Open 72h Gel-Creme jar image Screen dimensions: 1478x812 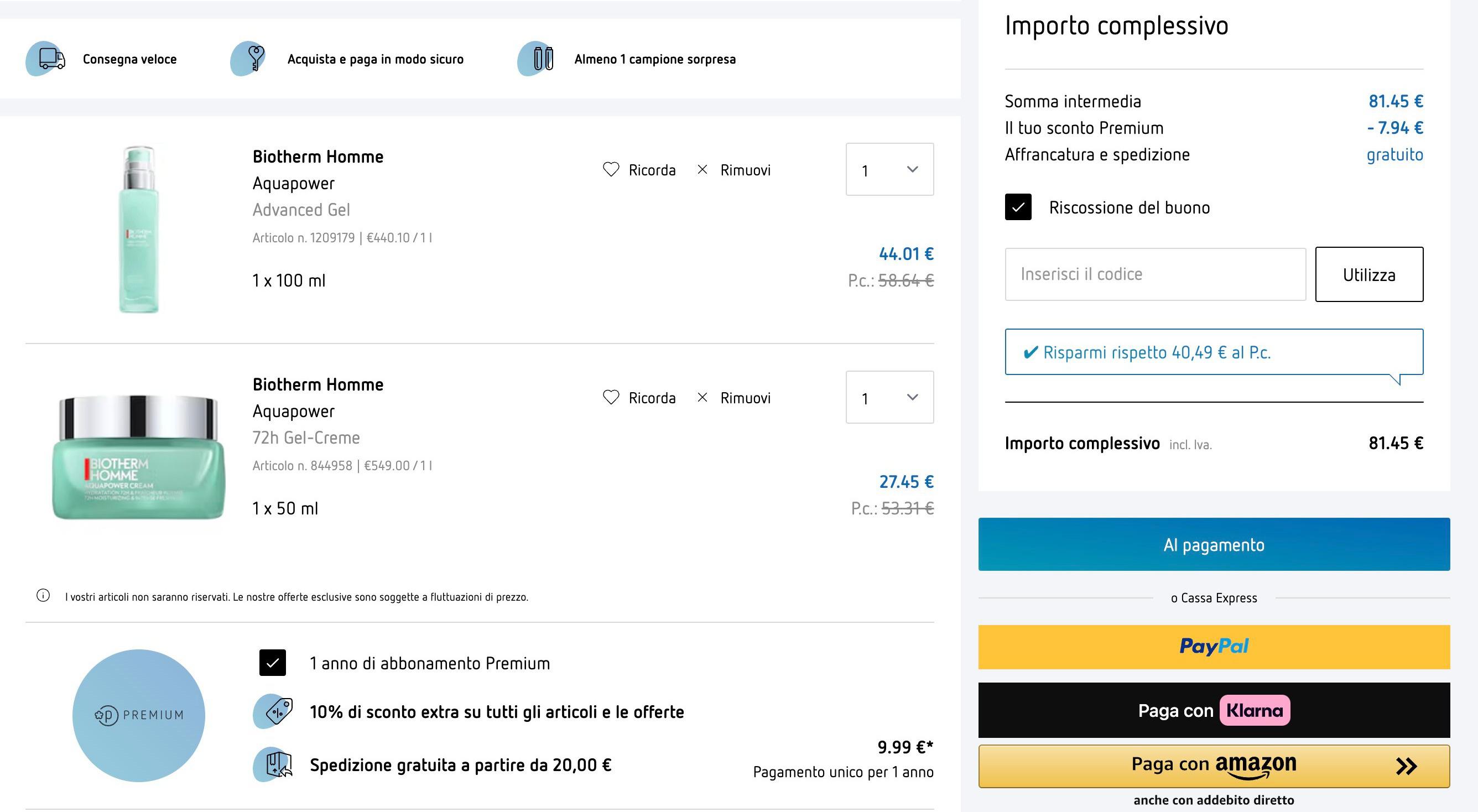[x=139, y=457]
